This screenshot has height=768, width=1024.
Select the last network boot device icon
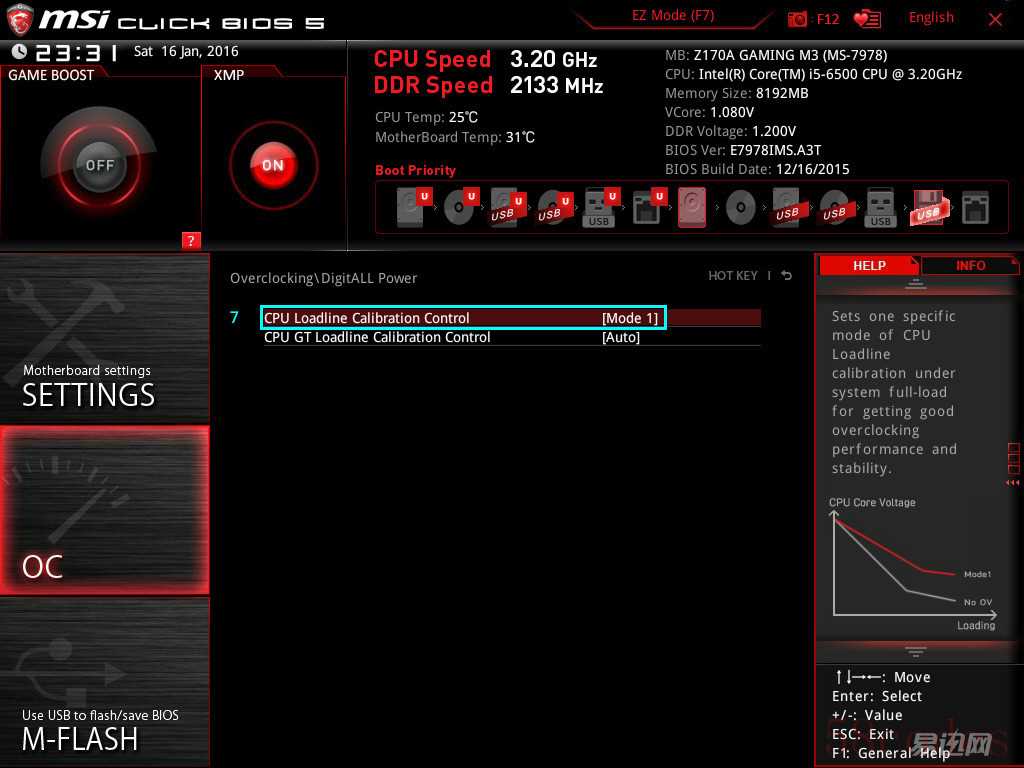point(975,208)
